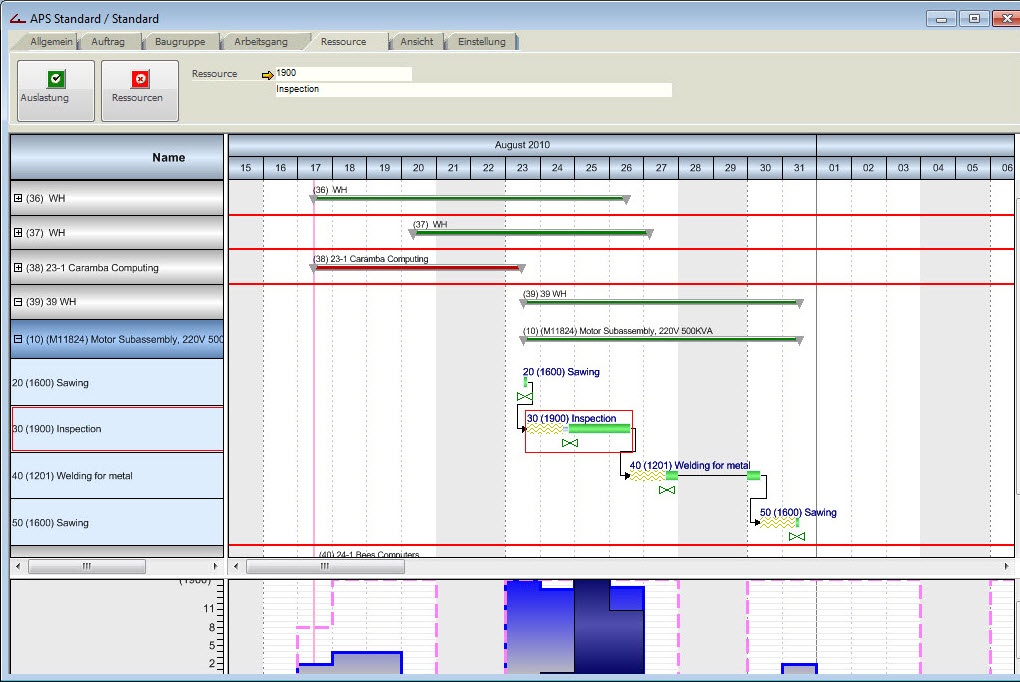Click marker beneath 50 (1600) Sawing bar
Viewport: 1020px width, 682px height.
click(795, 537)
